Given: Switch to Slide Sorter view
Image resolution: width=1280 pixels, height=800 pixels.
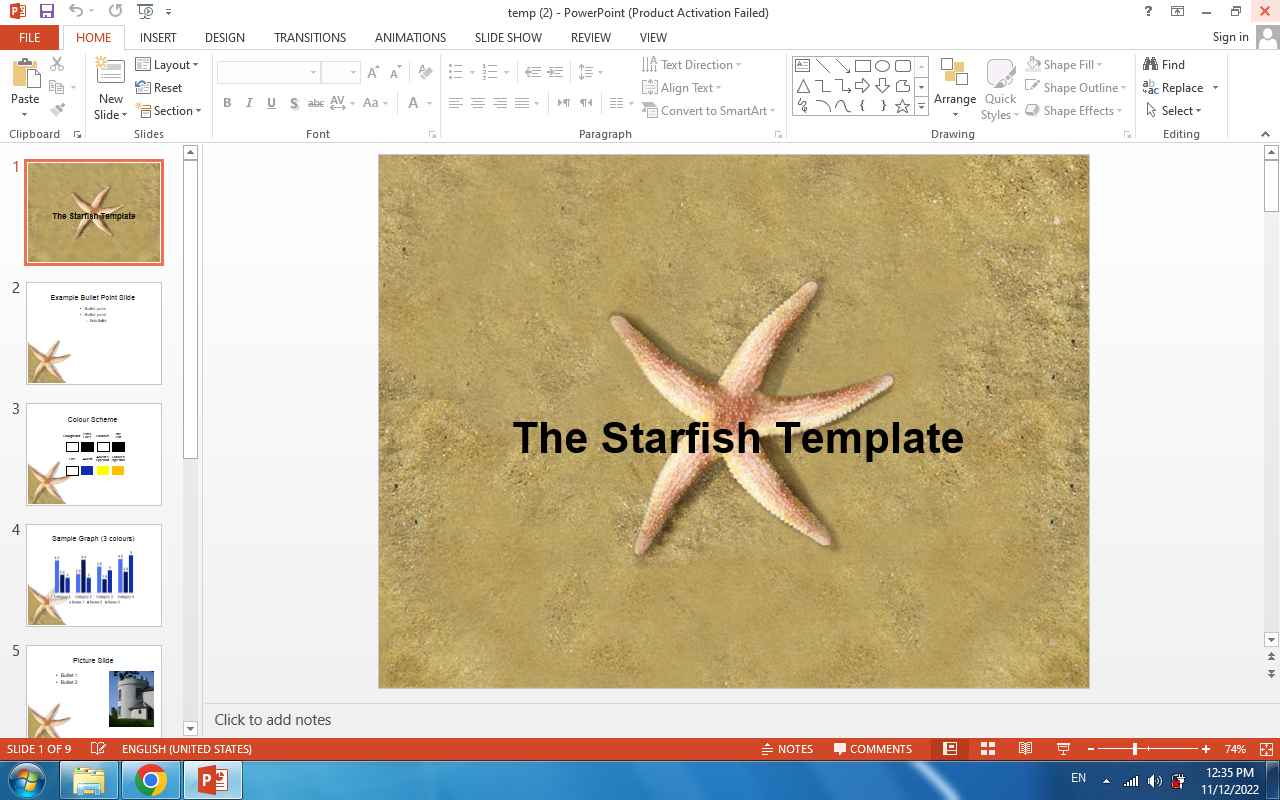Looking at the screenshot, I should 987,749.
